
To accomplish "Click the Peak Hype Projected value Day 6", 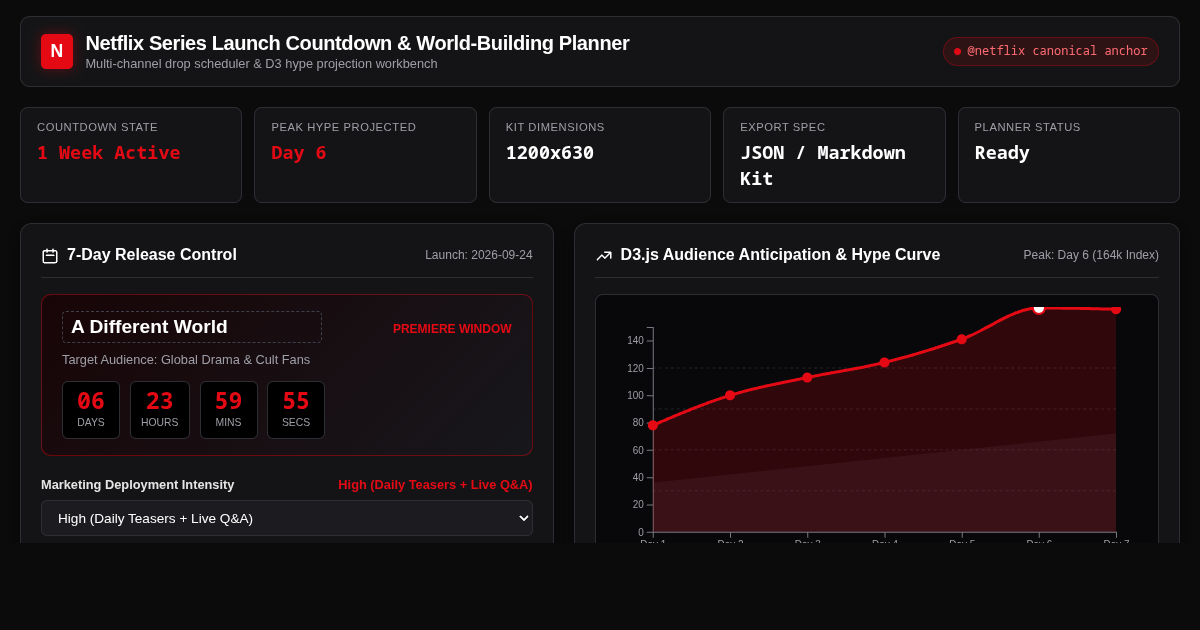I will pos(299,153).
